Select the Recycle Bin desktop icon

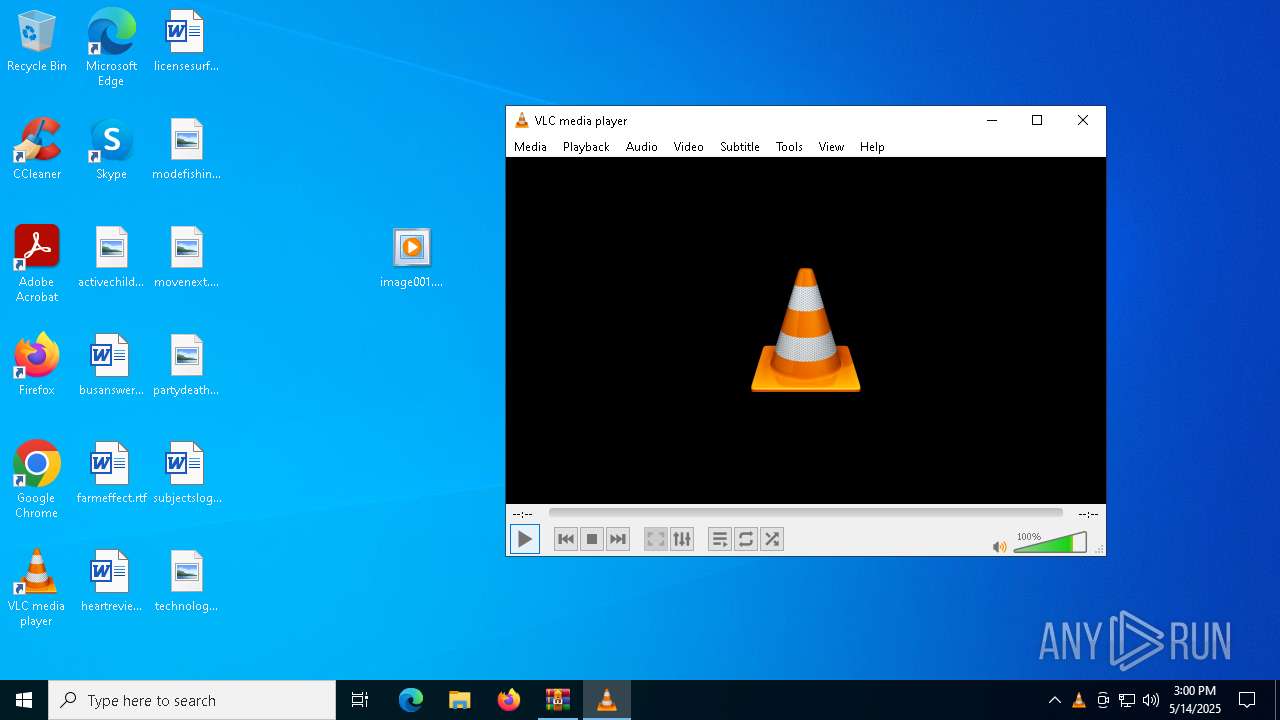(37, 42)
